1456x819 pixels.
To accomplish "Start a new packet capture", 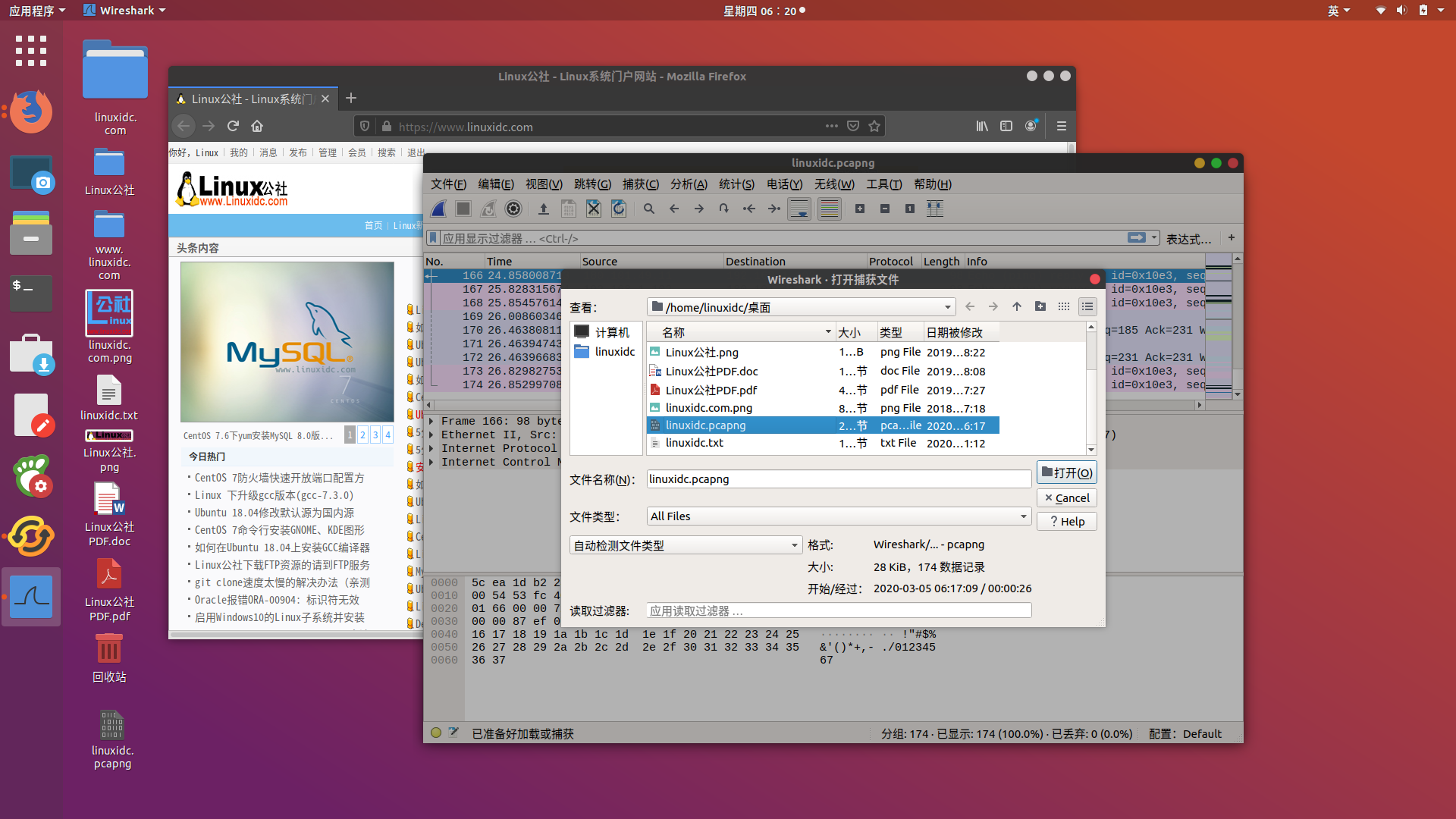I will [x=438, y=209].
